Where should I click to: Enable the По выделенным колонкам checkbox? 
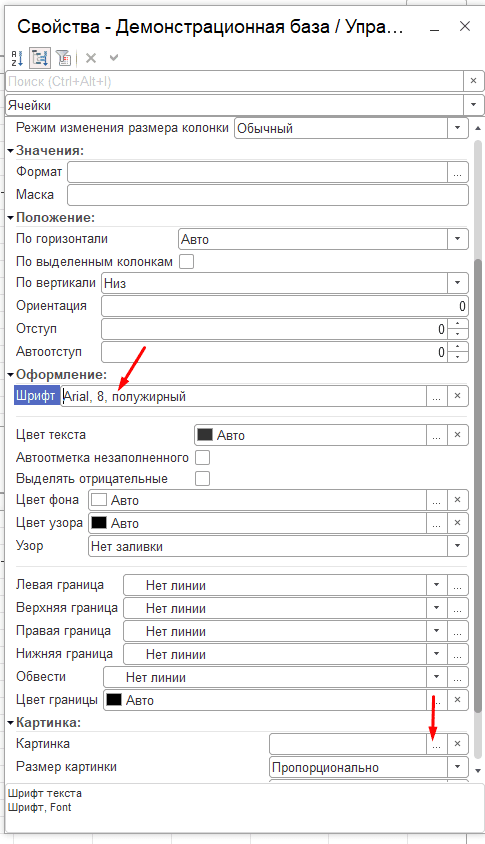[186, 262]
